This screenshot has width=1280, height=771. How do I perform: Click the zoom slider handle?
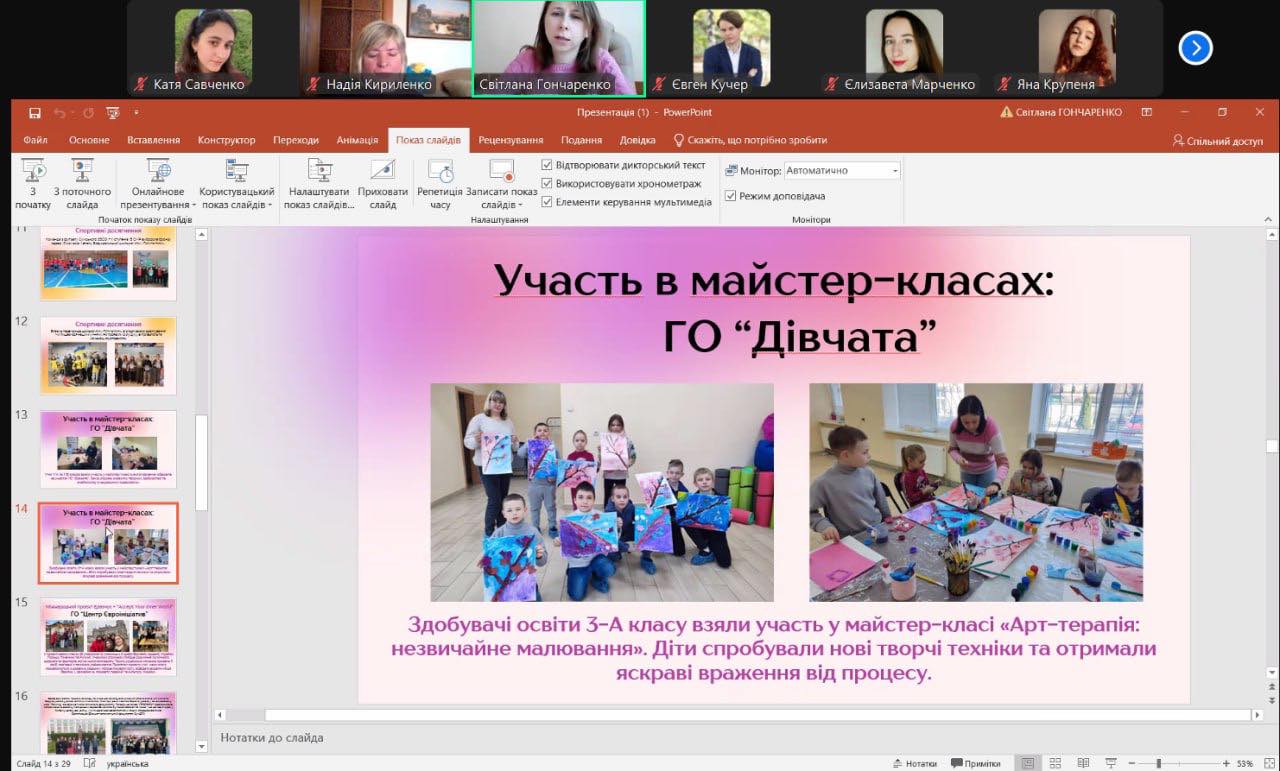[x=1159, y=763]
